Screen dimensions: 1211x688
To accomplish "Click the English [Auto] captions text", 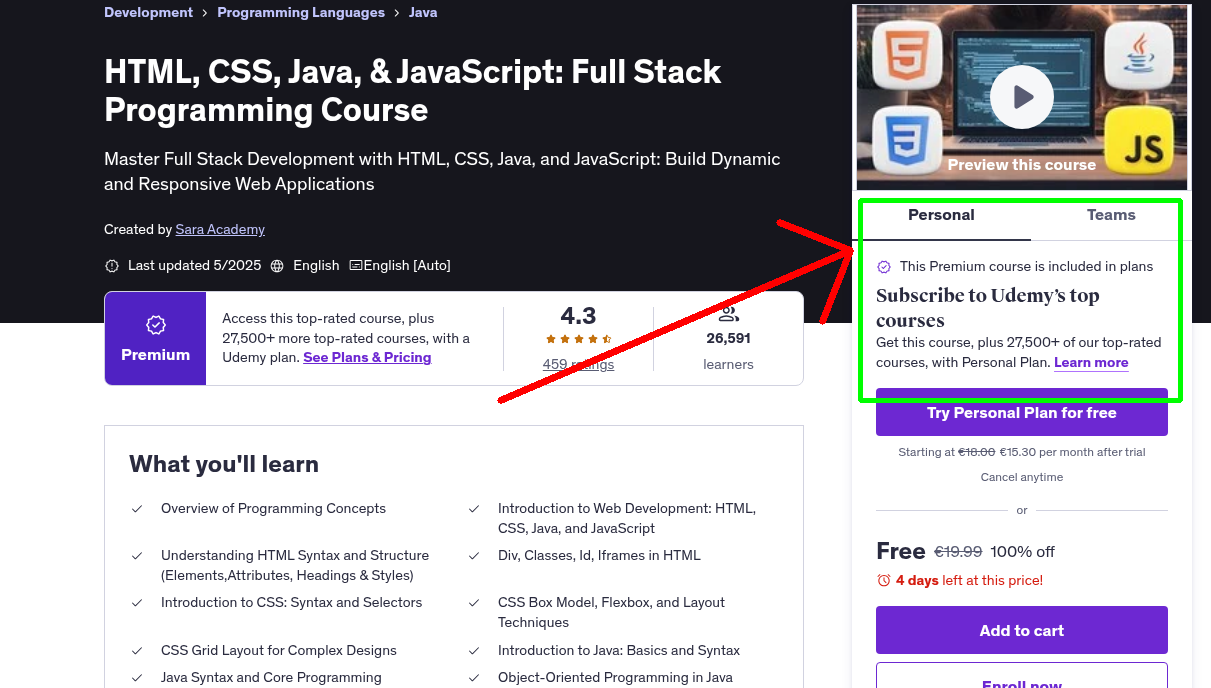I will coord(407,266).
